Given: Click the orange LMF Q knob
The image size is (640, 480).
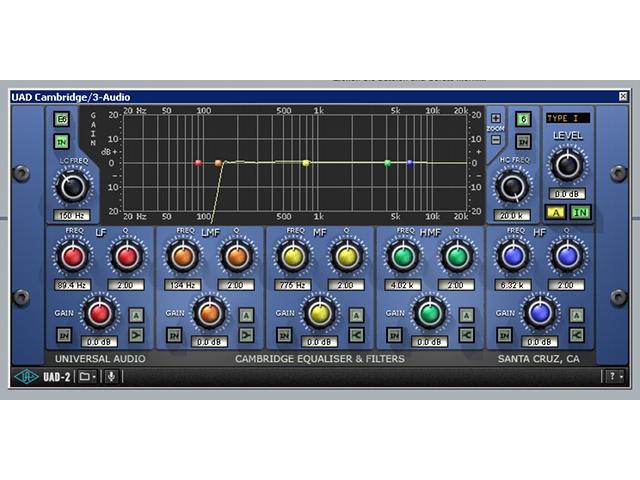Looking at the screenshot, I should [x=237, y=257].
